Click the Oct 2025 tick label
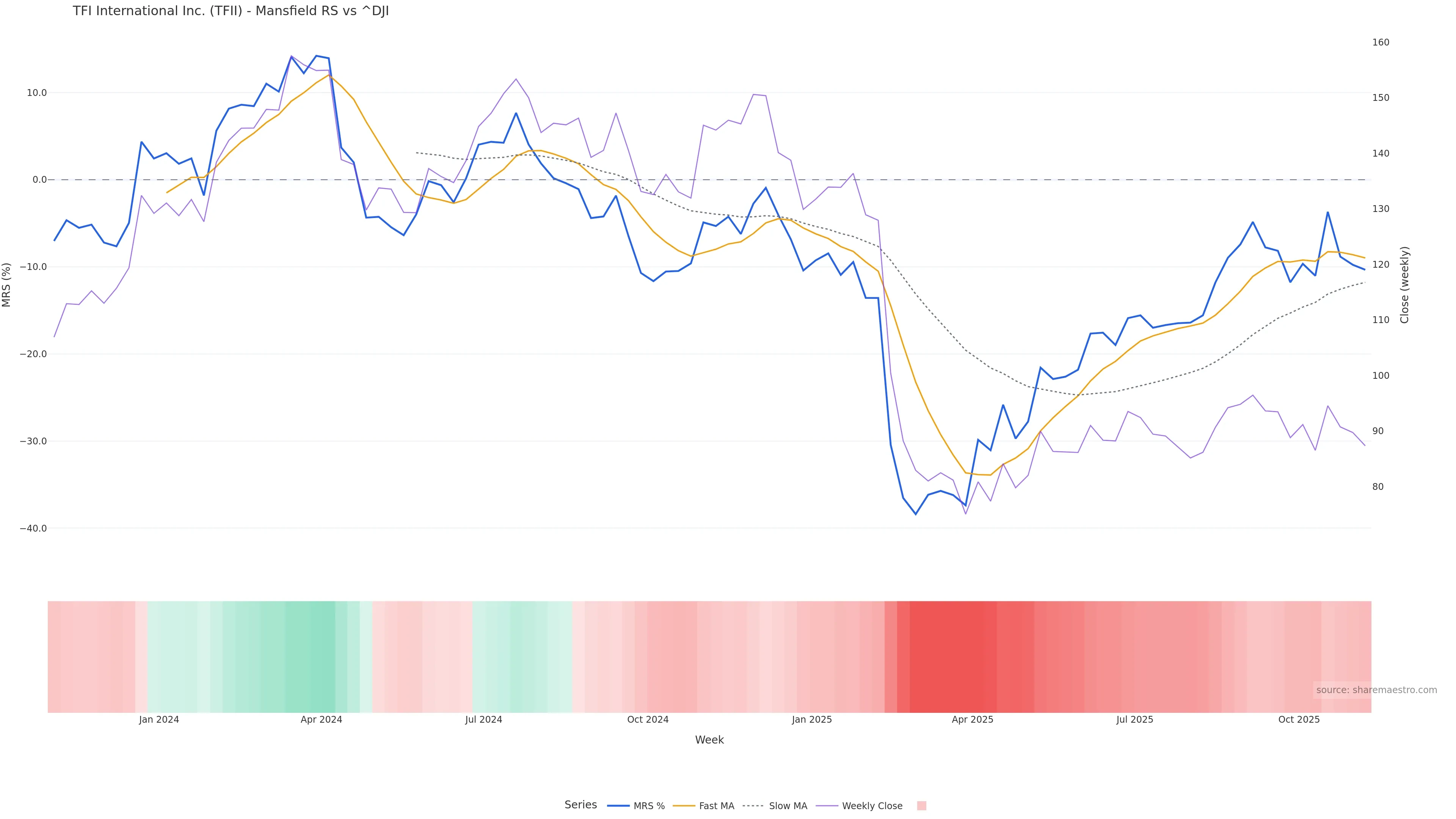 pos(1299,720)
